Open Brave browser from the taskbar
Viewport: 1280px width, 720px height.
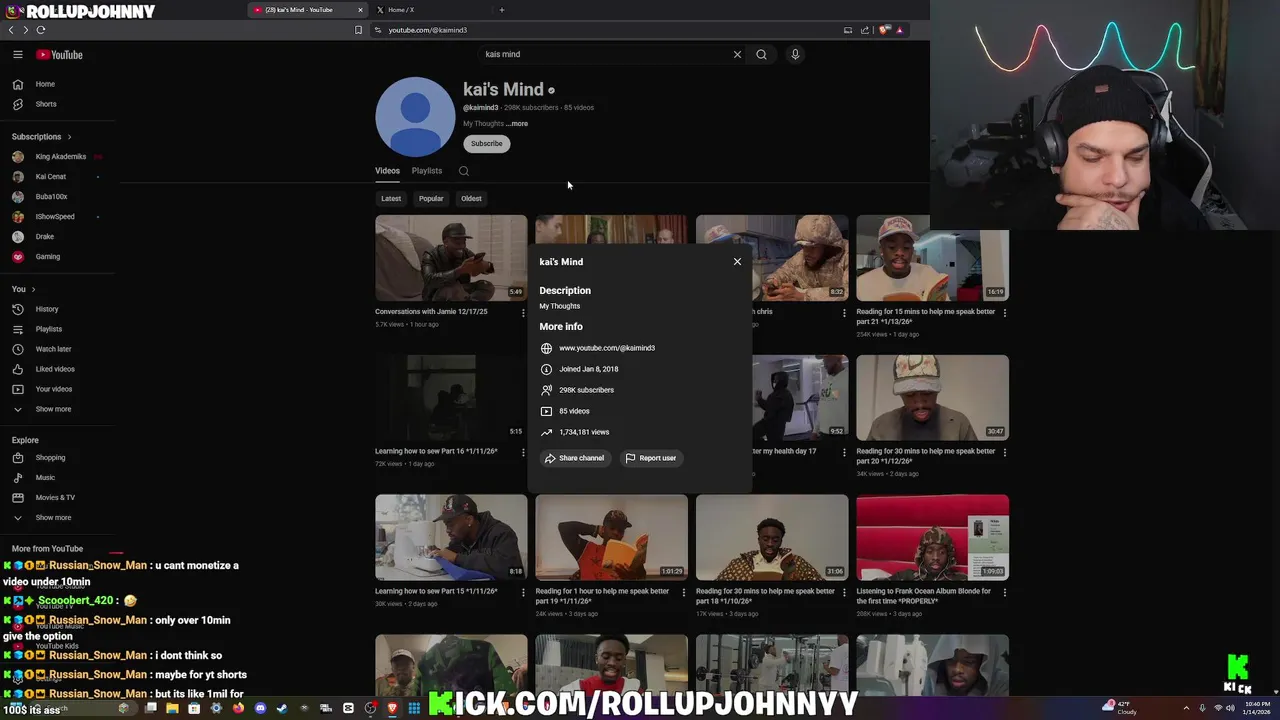[392, 708]
